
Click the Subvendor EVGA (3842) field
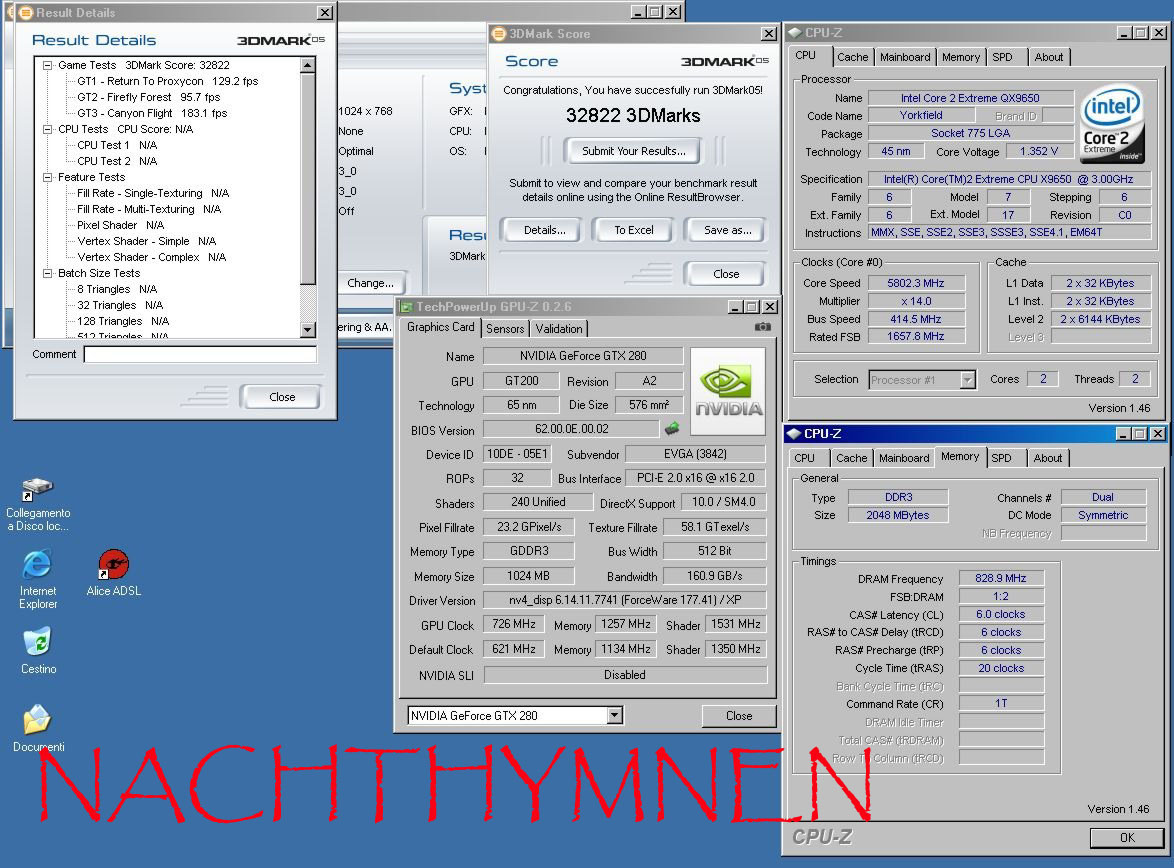pos(696,454)
